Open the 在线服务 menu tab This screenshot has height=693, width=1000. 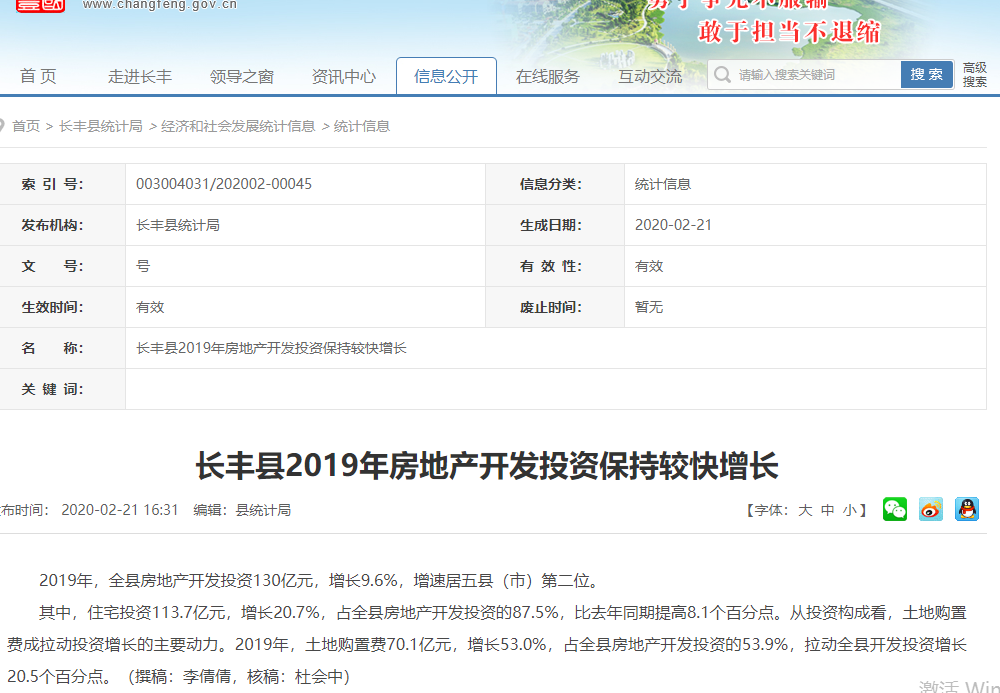click(x=548, y=76)
